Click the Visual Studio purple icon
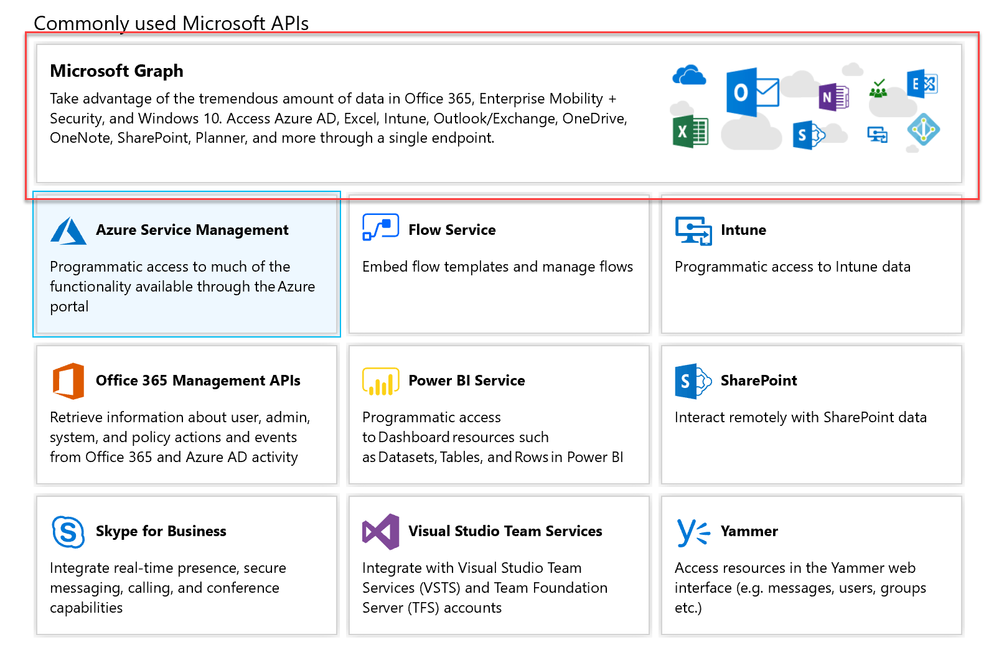 380,532
